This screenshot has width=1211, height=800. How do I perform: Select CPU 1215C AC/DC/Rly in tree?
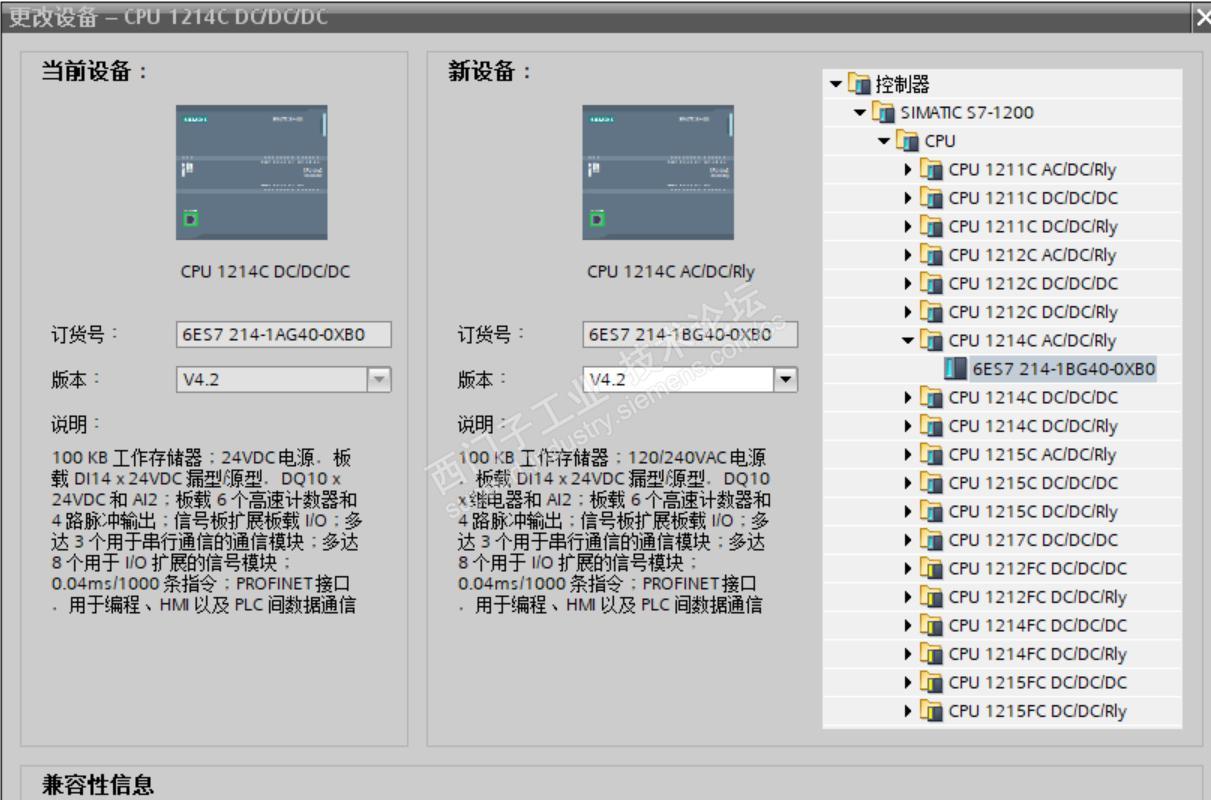[1032, 455]
